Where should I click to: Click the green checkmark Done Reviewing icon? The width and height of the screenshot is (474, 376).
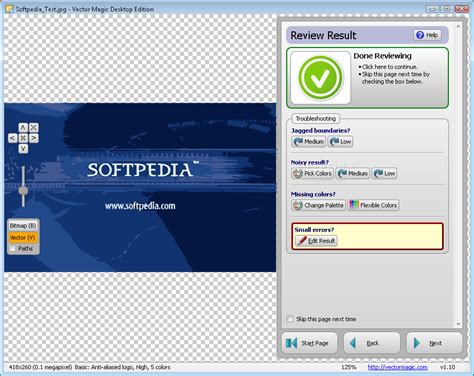click(320, 78)
